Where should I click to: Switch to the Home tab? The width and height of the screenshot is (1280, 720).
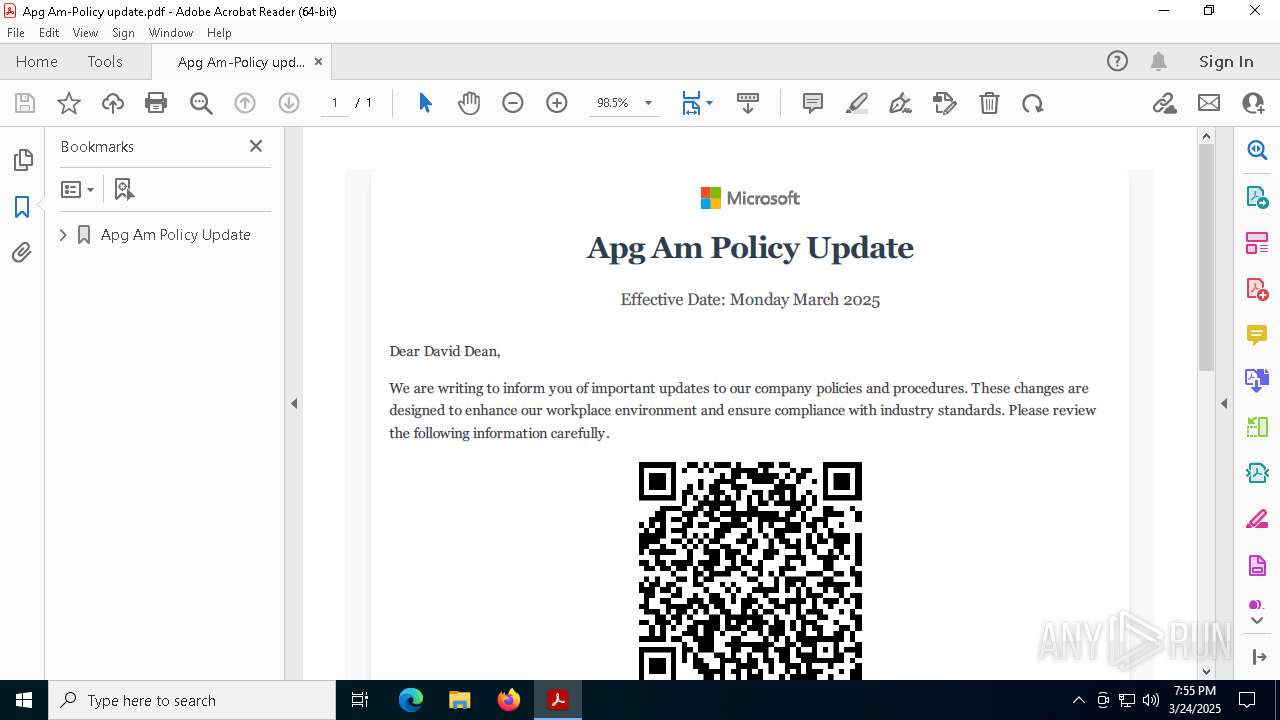tap(37, 61)
